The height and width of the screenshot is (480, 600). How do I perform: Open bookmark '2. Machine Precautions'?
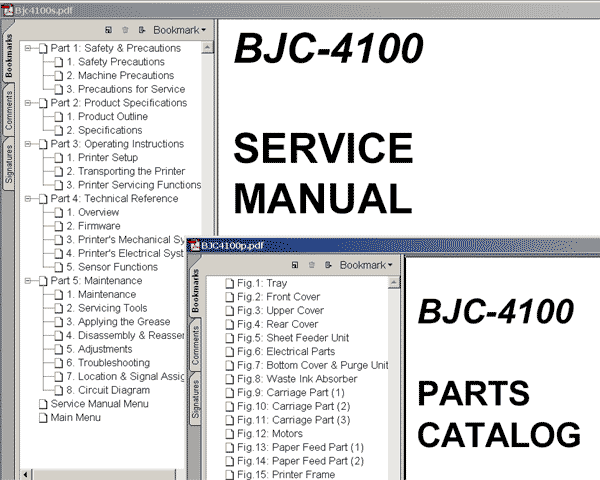120,75
